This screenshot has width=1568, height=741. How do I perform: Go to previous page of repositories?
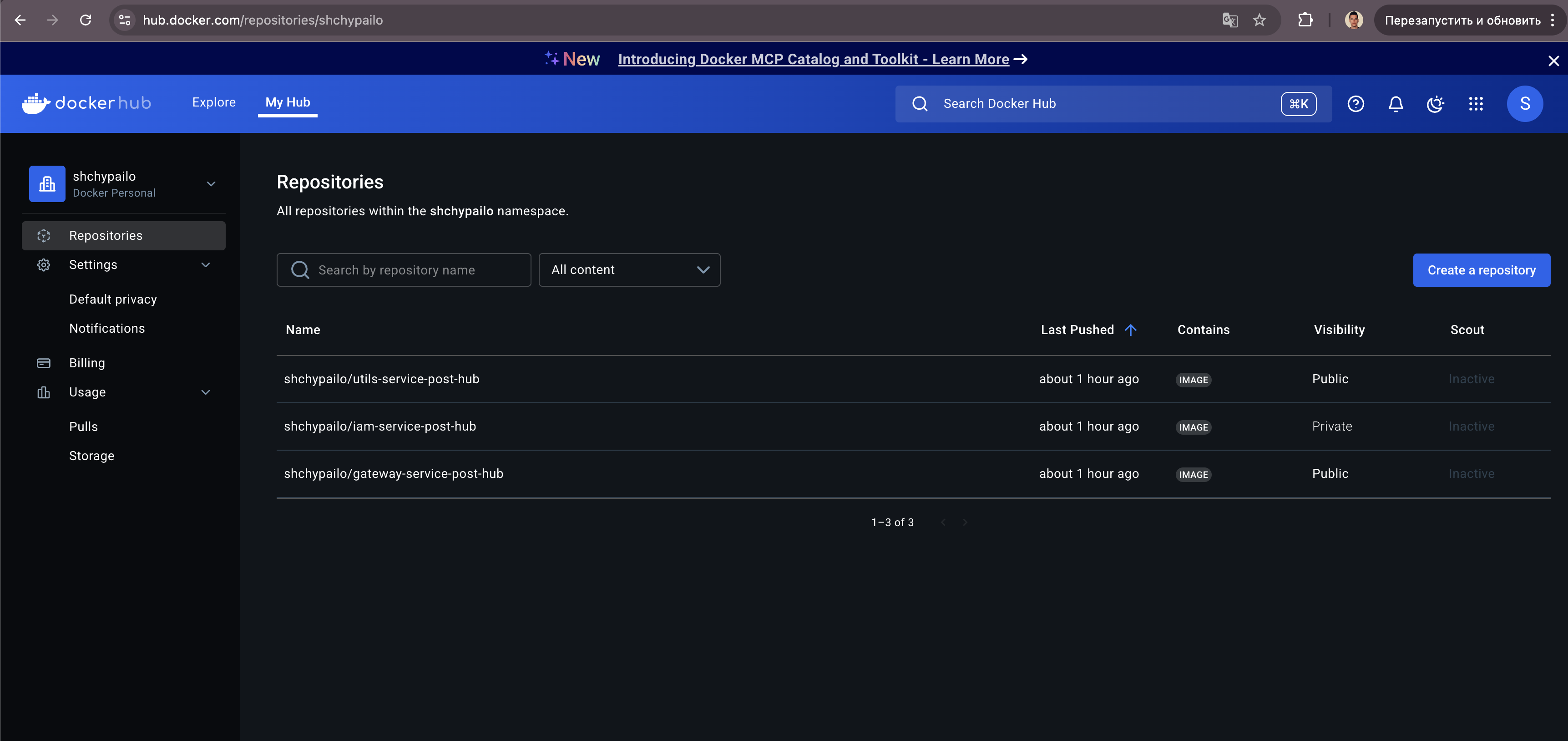[943, 523]
